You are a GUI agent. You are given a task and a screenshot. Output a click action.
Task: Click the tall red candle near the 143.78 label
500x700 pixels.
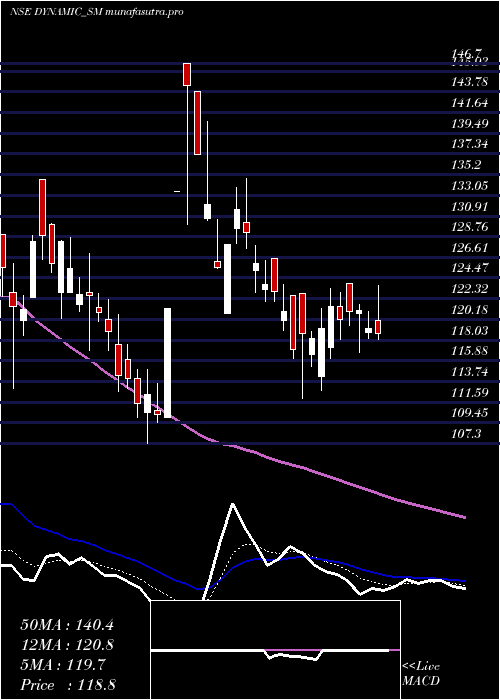[x=197, y=123]
